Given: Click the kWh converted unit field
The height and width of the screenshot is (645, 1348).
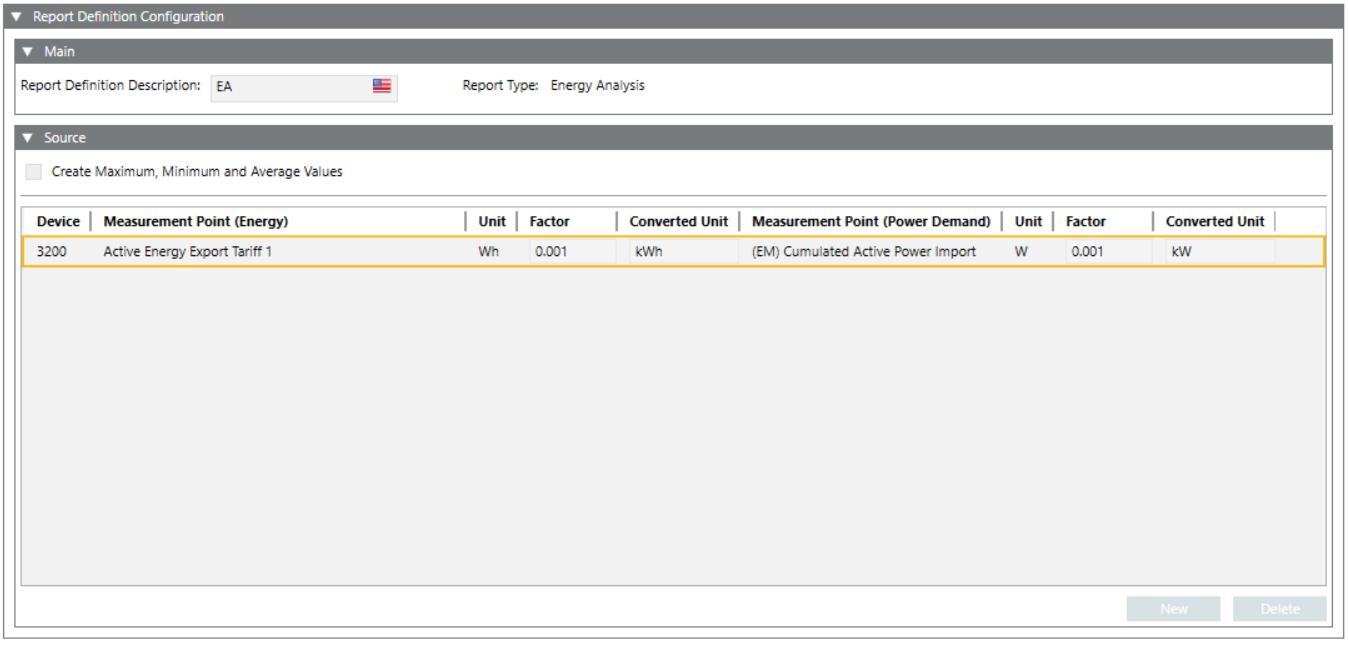Looking at the screenshot, I should [x=682, y=252].
